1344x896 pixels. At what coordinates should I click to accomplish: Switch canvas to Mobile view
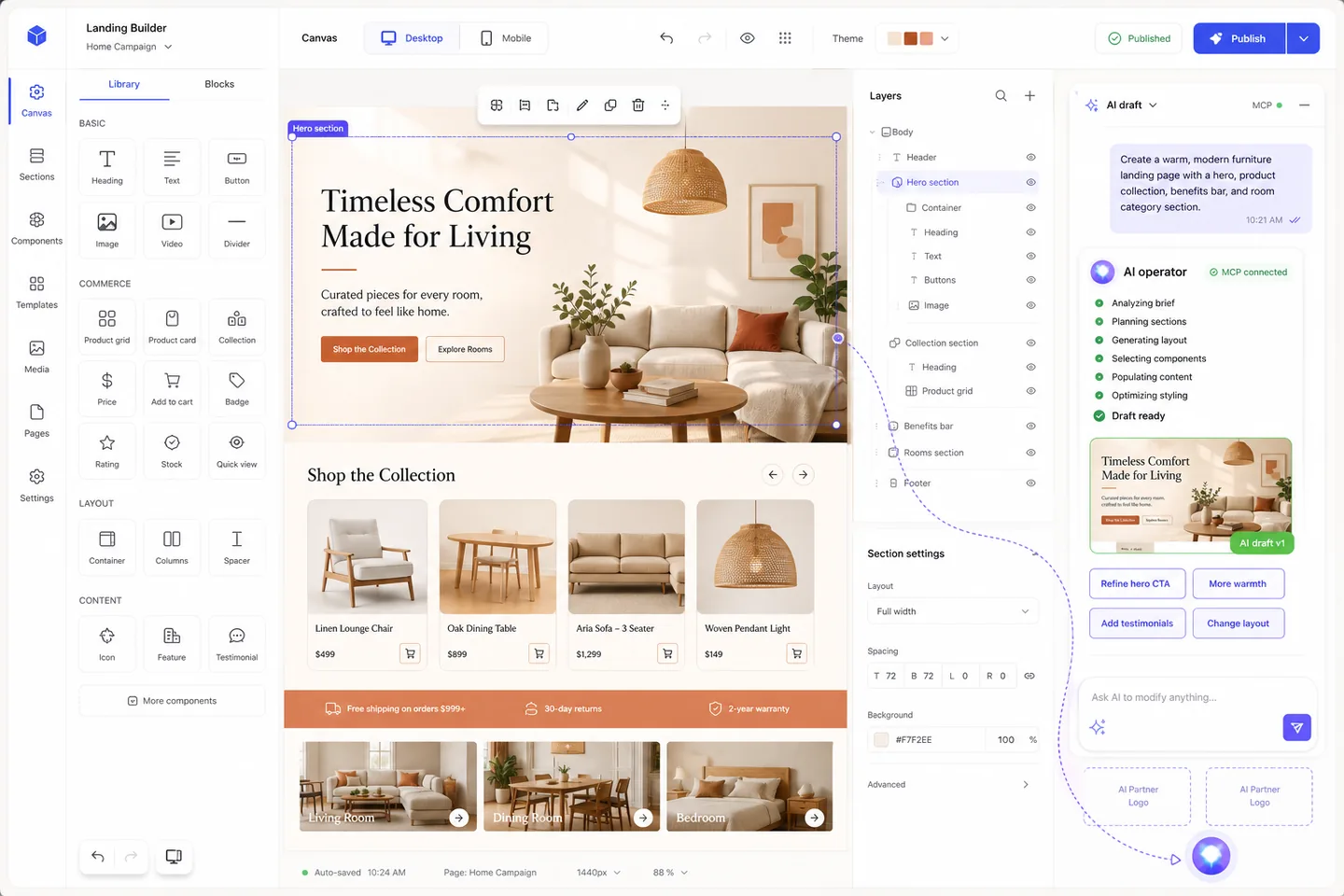tap(505, 38)
